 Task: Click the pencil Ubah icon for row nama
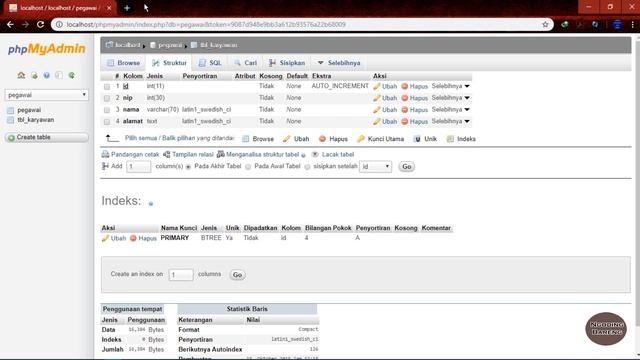coord(377,110)
